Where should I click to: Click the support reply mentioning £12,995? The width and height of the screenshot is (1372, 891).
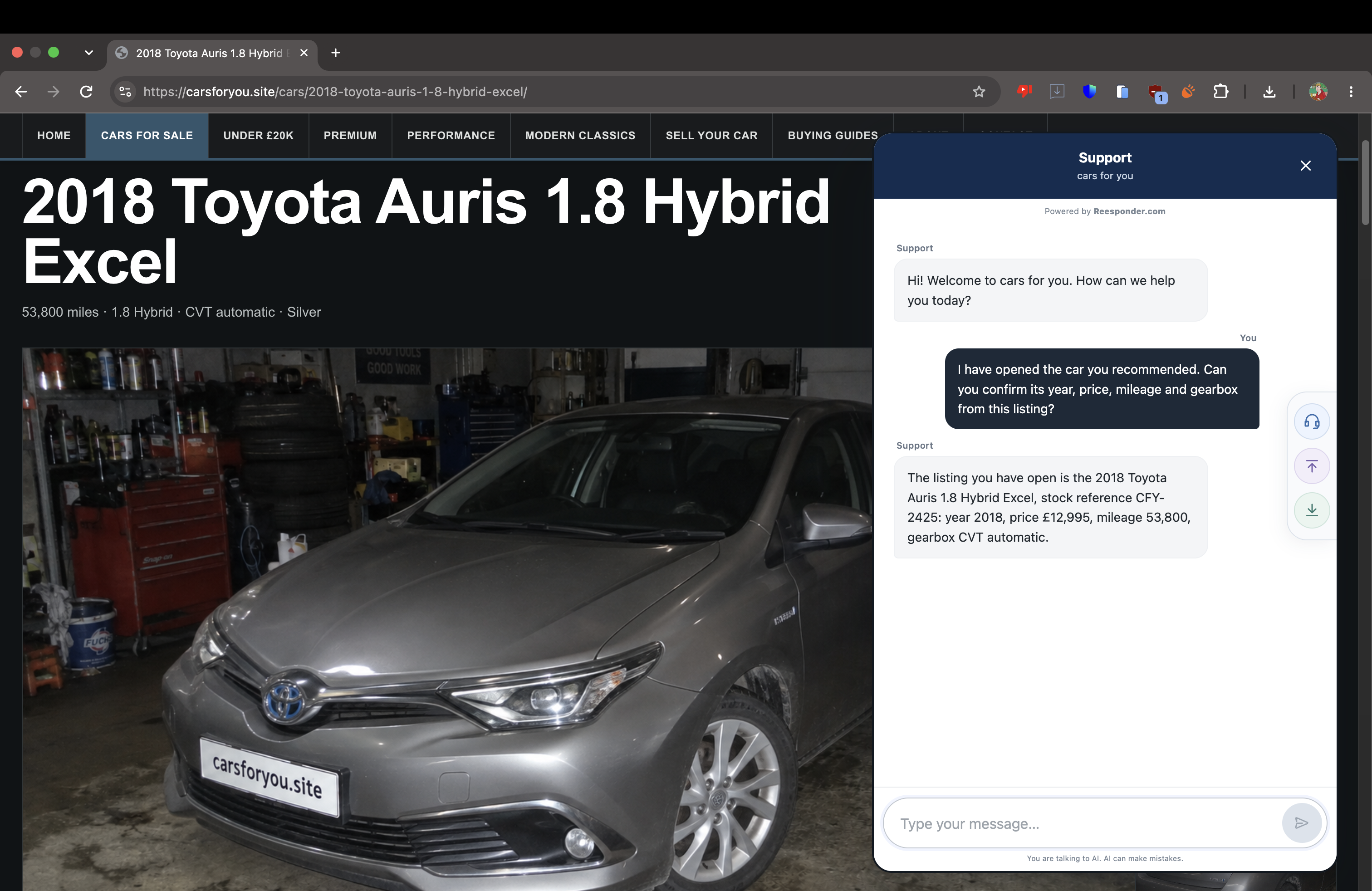(1050, 507)
